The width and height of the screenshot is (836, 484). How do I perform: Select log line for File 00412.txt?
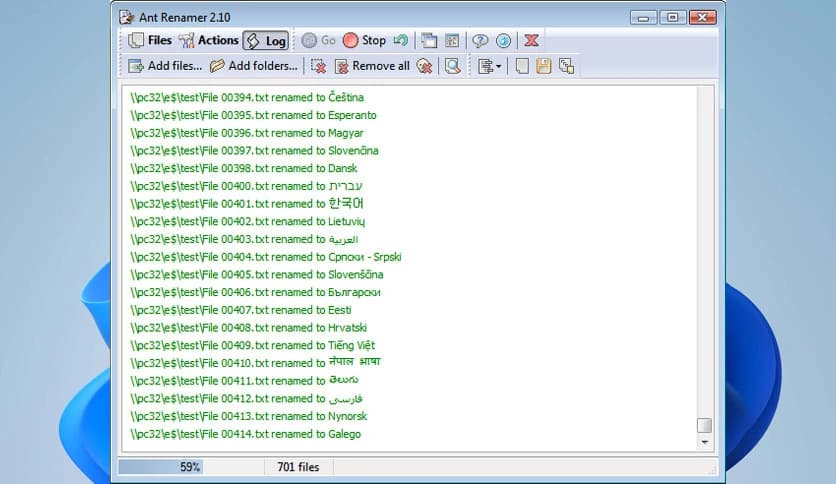tap(246, 398)
